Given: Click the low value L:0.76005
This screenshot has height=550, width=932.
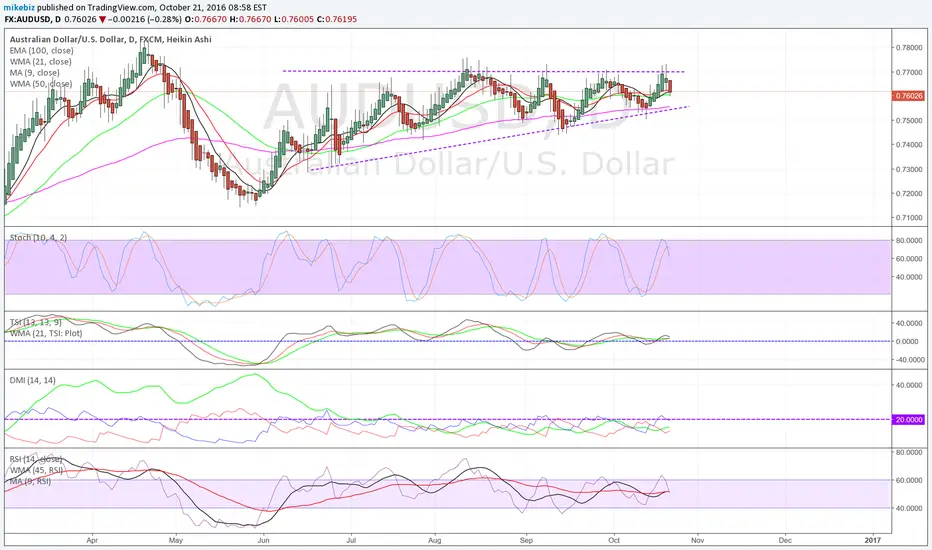Looking at the screenshot, I should click(294, 19).
